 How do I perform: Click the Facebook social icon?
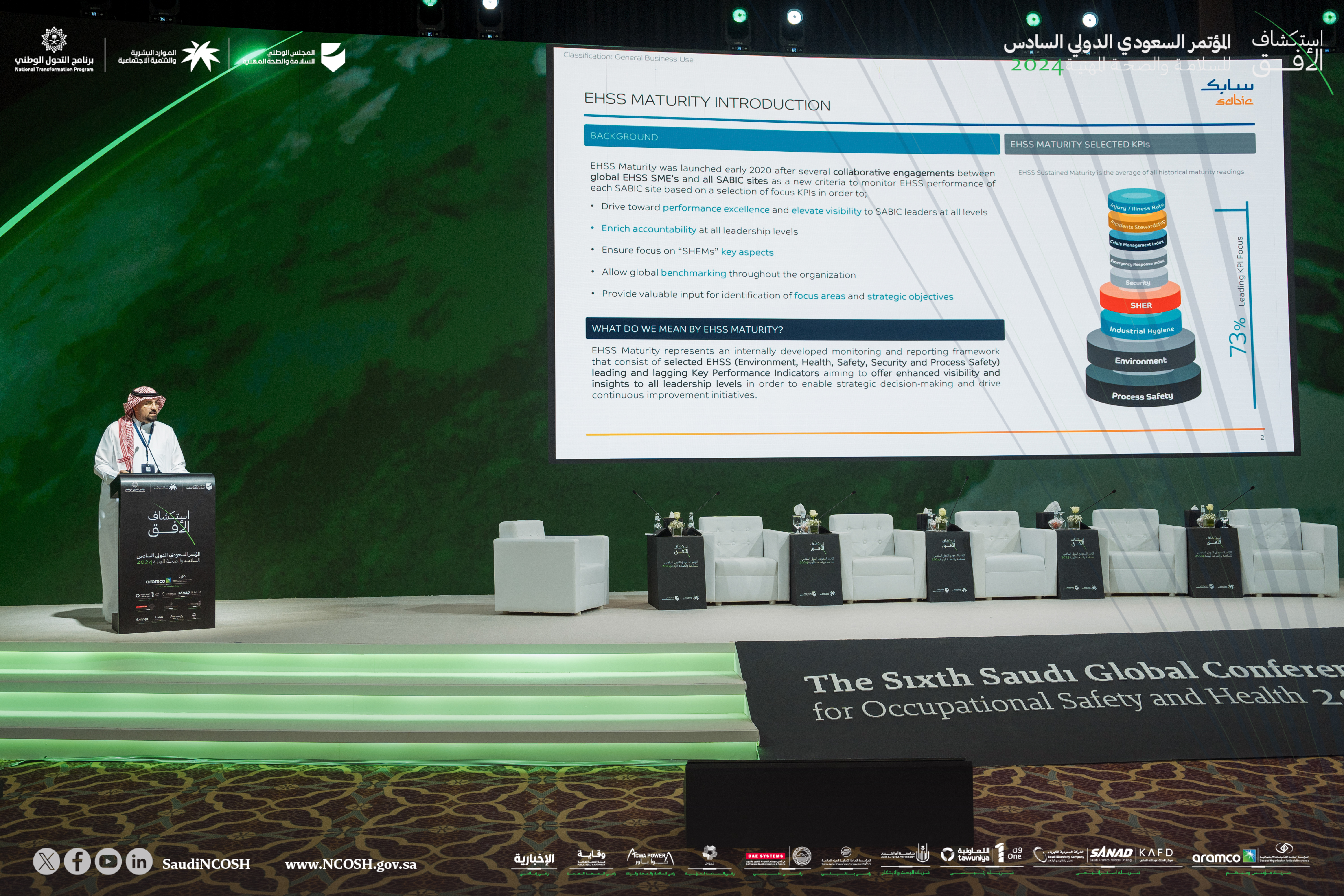coord(77,861)
